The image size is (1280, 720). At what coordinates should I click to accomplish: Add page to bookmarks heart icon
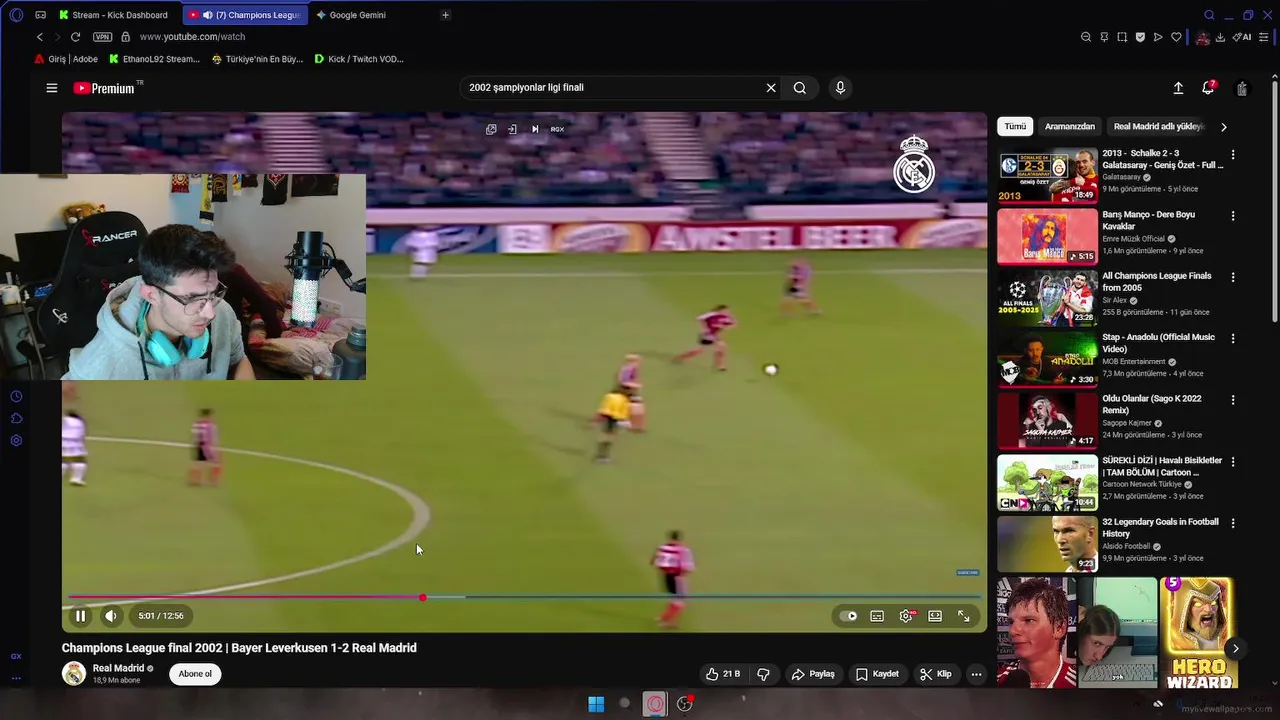click(1176, 37)
